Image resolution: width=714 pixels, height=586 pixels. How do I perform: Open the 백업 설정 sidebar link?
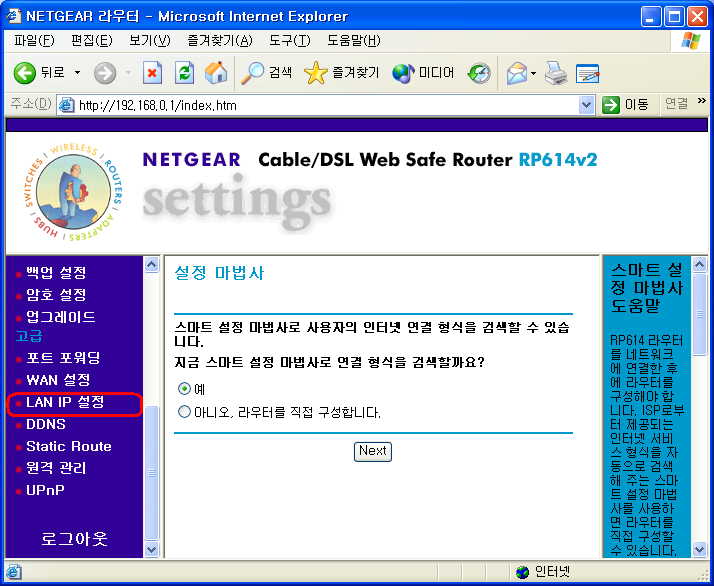coord(56,273)
